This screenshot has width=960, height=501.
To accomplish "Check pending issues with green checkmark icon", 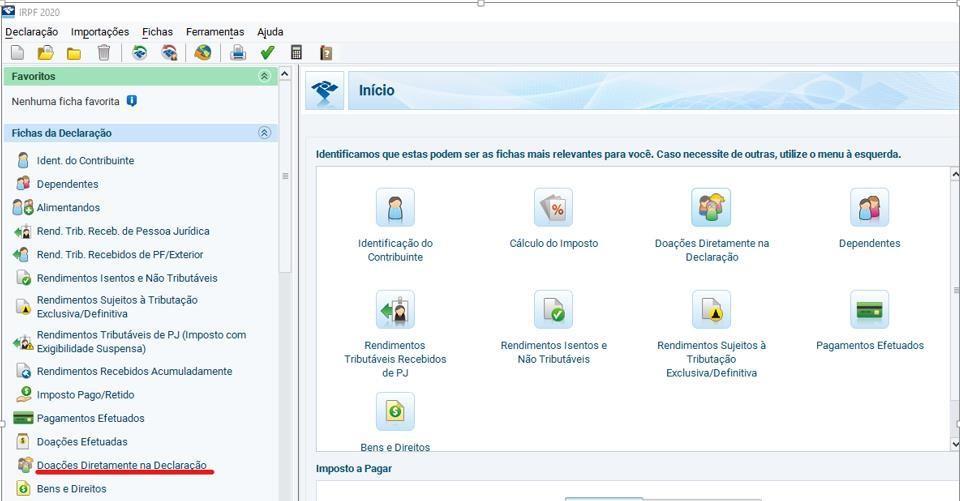I will coord(268,53).
